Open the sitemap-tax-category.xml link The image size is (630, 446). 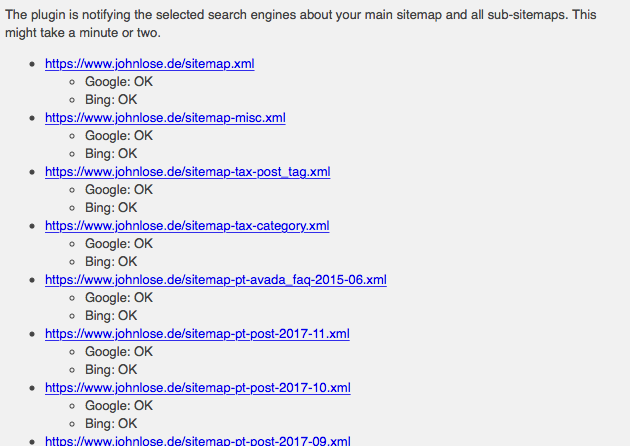coord(187,226)
